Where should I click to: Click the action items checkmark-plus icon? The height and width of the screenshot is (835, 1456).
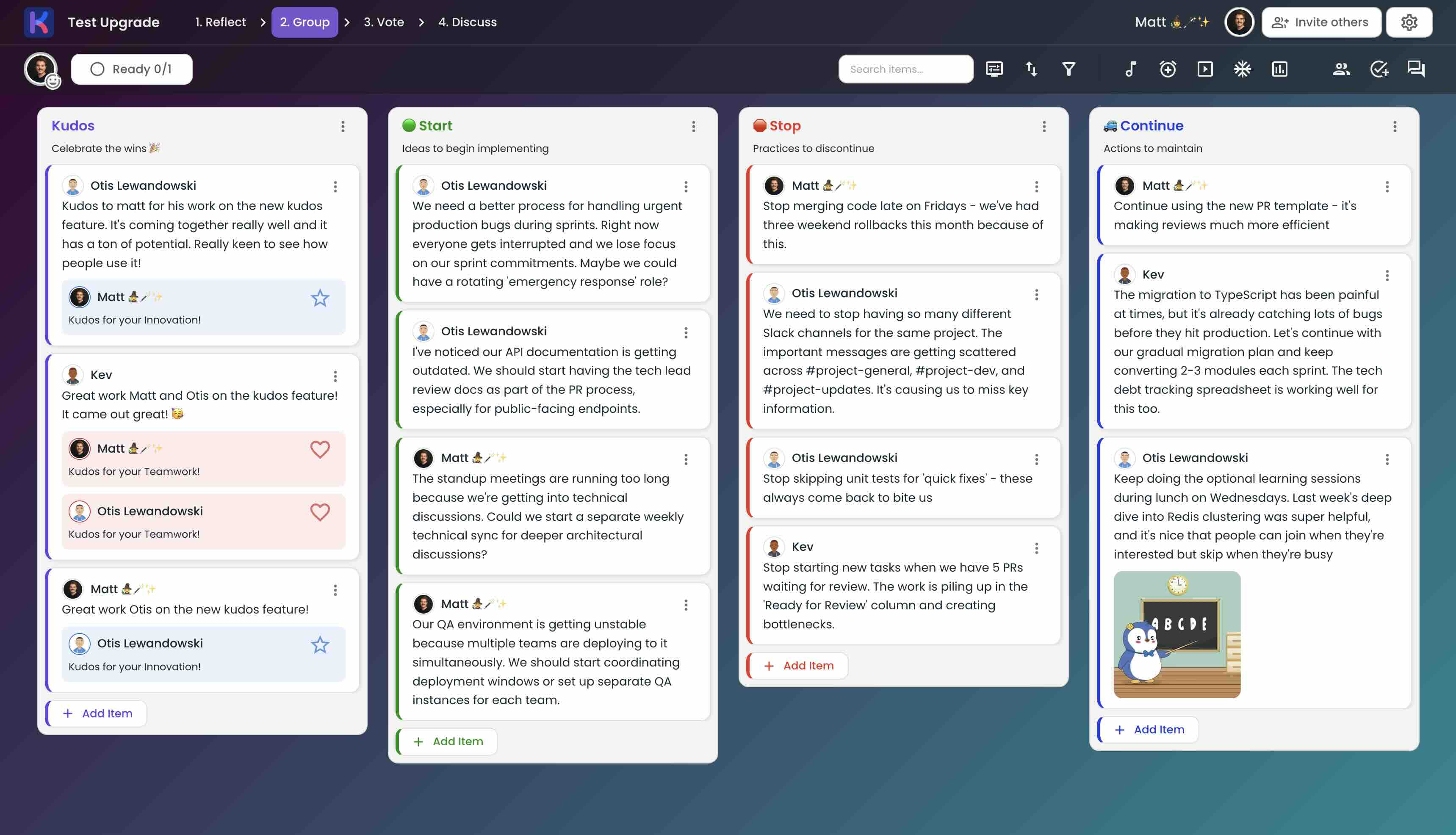(1378, 69)
